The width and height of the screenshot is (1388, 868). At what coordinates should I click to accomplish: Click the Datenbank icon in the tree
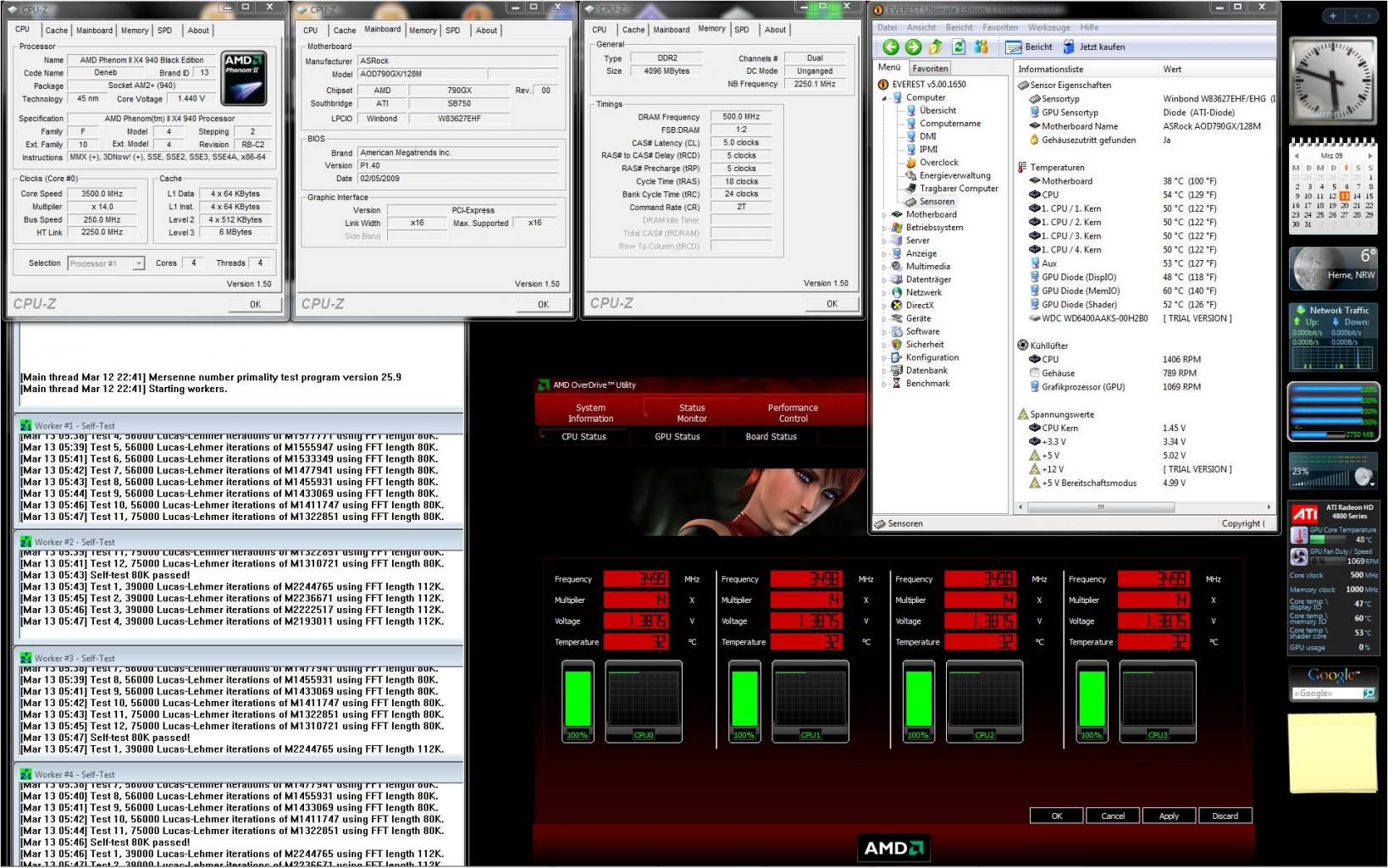[897, 371]
